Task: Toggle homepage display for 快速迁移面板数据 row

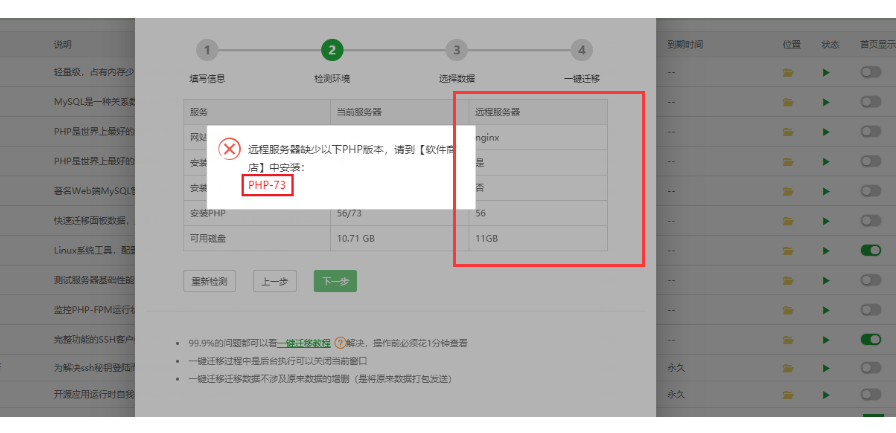Action: [871, 220]
